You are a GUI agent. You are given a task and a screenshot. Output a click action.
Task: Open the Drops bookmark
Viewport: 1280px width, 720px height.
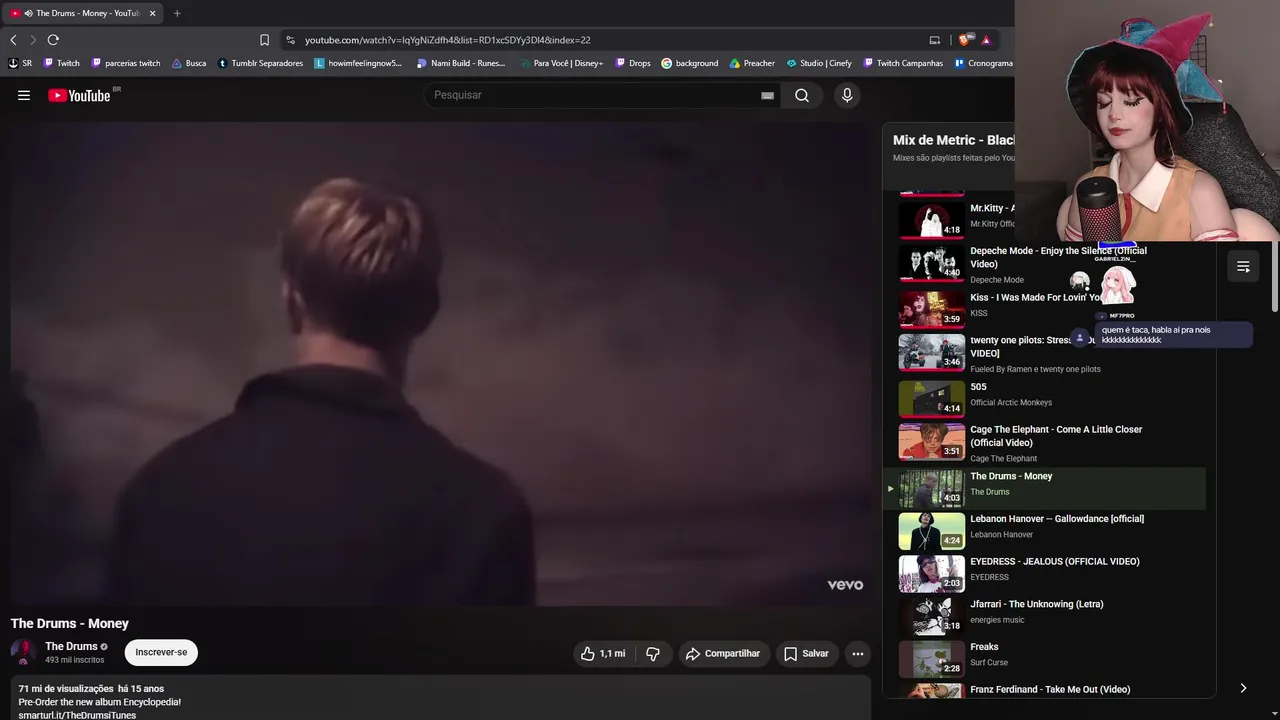pos(632,63)
